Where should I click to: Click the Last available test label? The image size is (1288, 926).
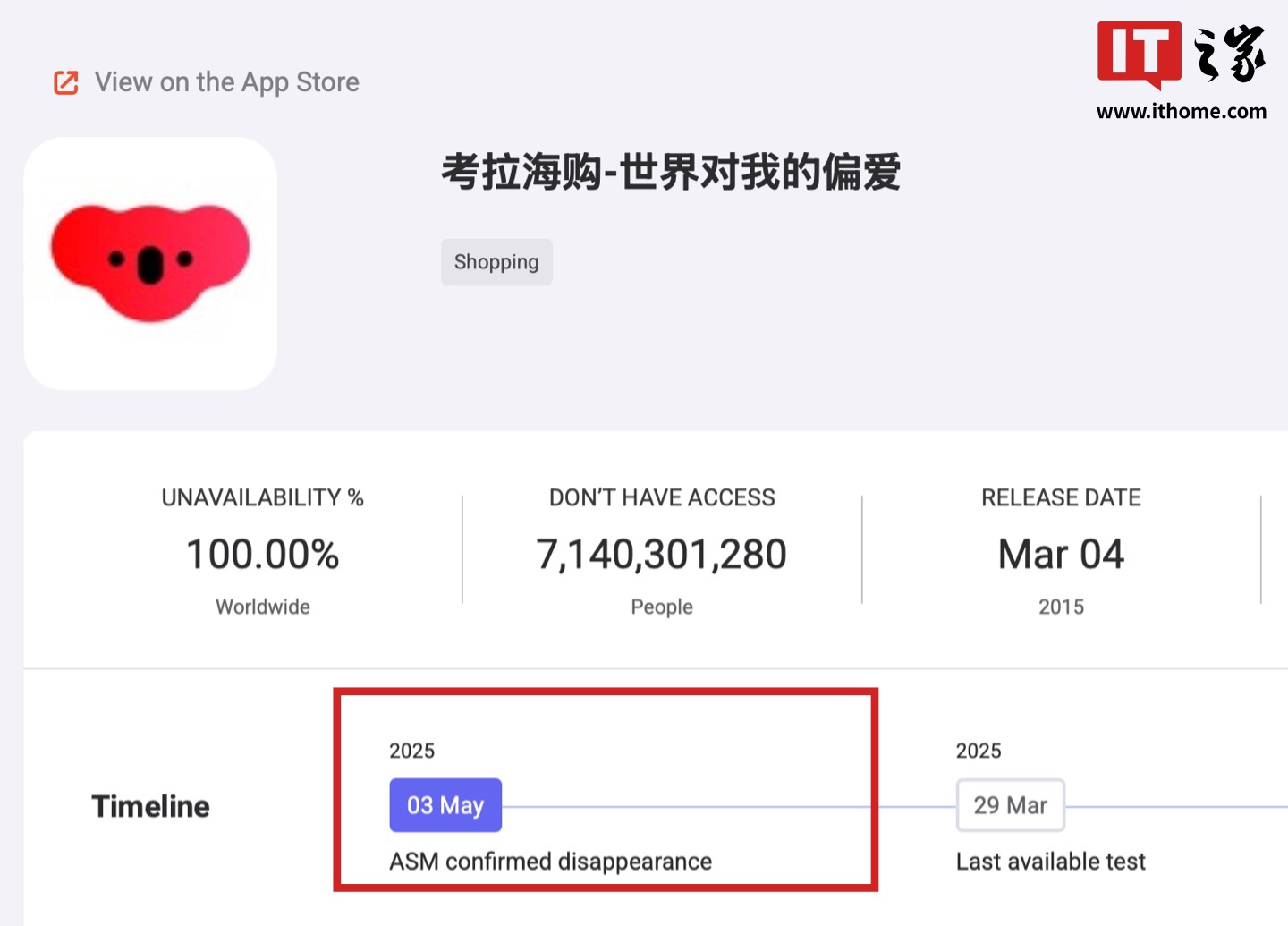point(1050,862)
